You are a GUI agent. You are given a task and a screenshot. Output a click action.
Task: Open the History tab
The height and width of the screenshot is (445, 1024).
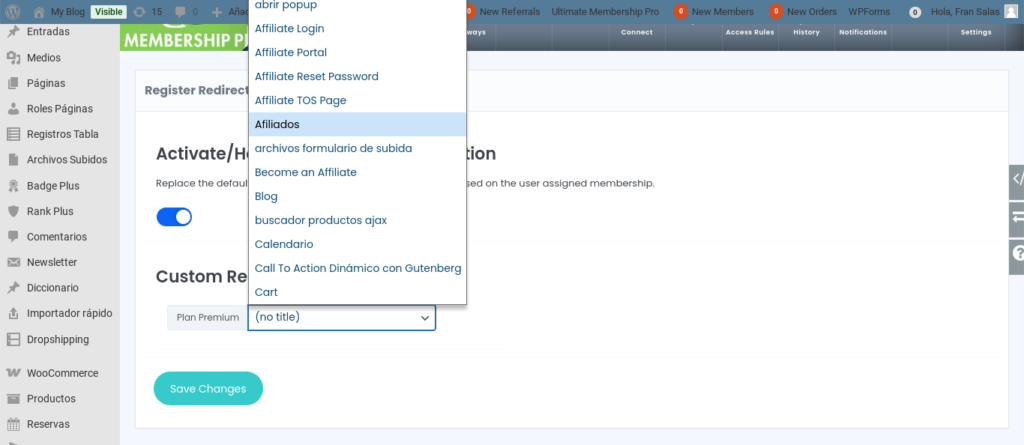point(807,33)
